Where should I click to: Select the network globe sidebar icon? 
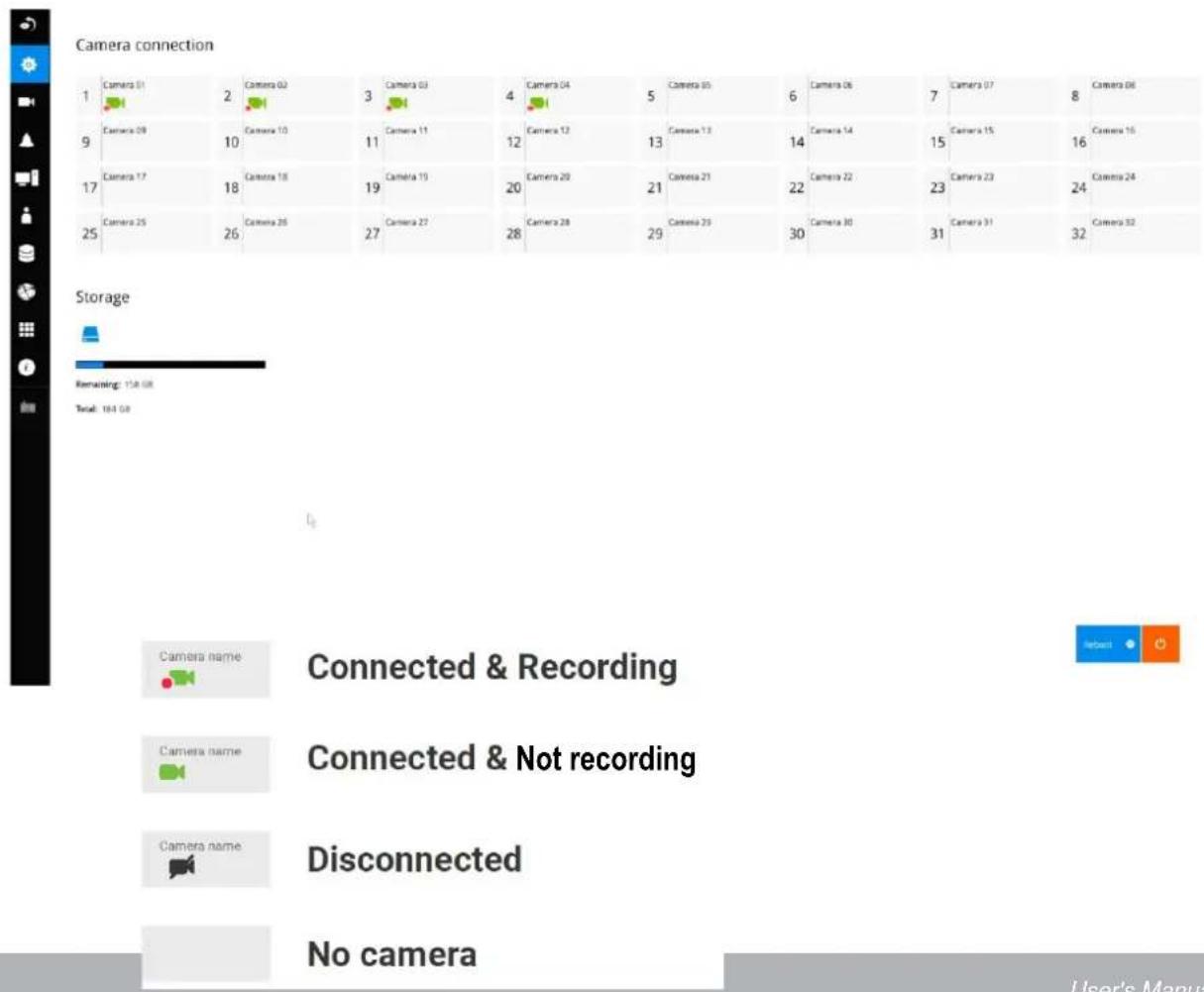(28, 292)
